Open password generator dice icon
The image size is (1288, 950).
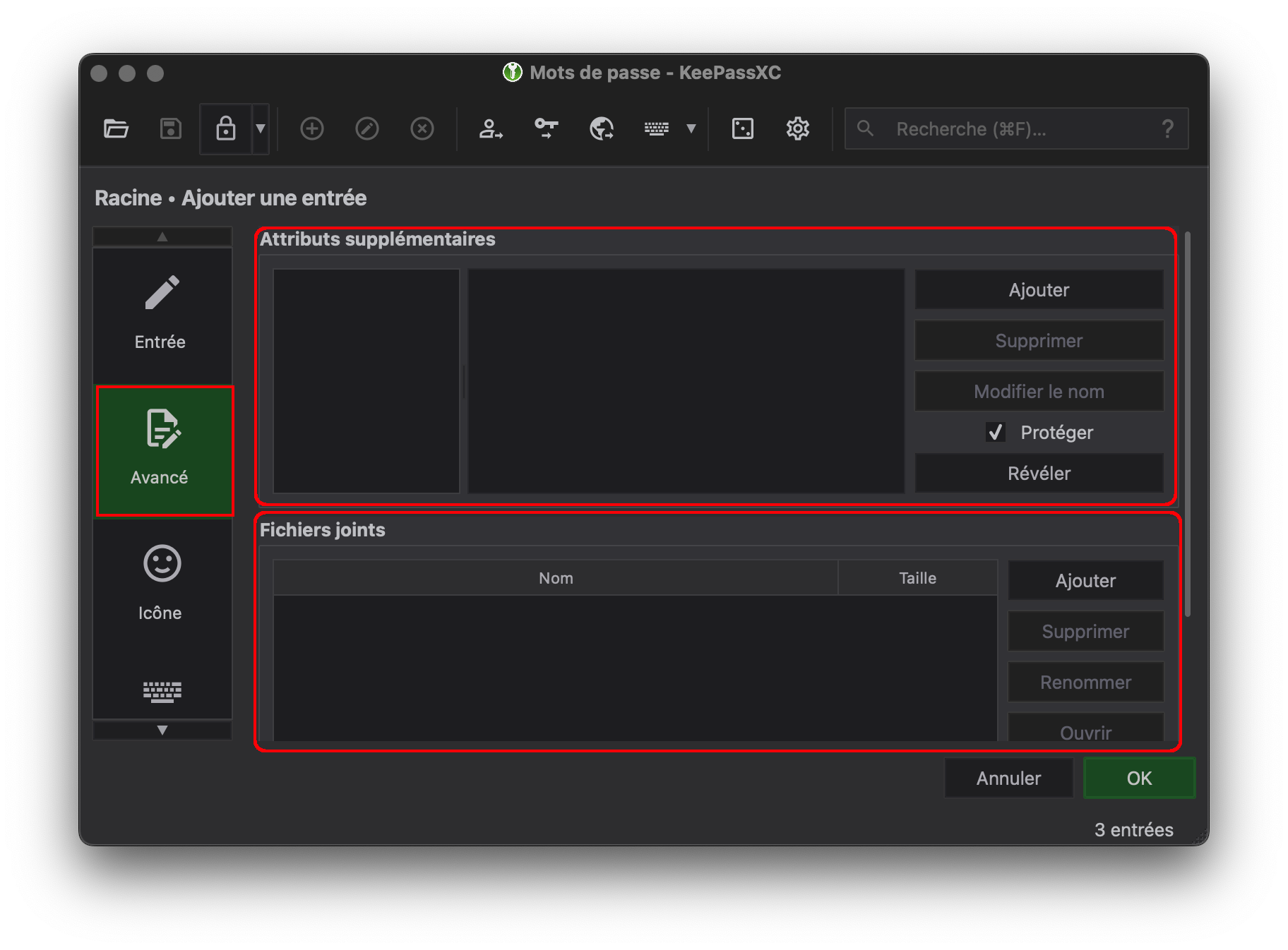point(743,128)
